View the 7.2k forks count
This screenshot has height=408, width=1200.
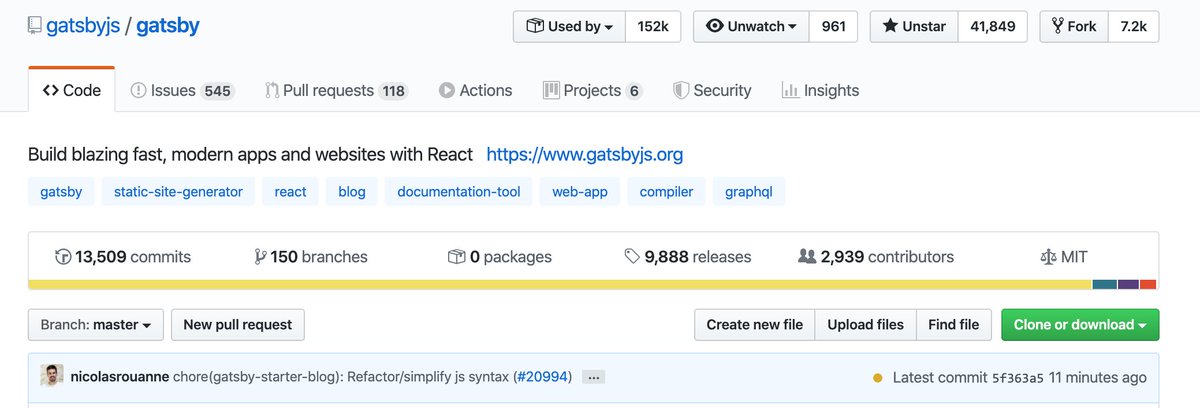pos(1133,27)
